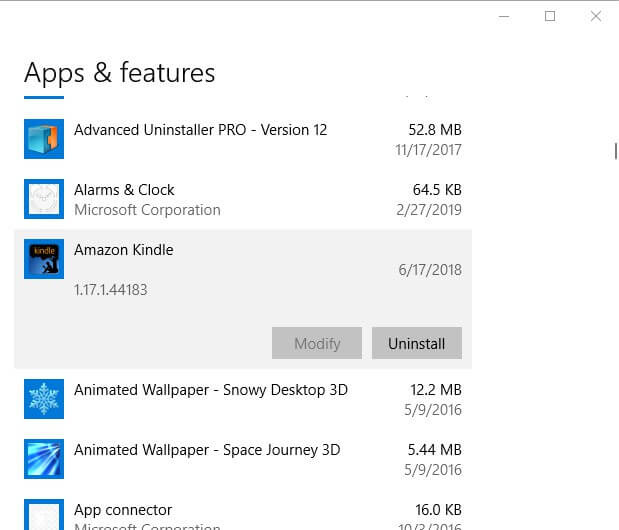Click Microsoft Corporation under Alarms & Clock
Viewport: 619px width, 530px height.
coord(147,210)
